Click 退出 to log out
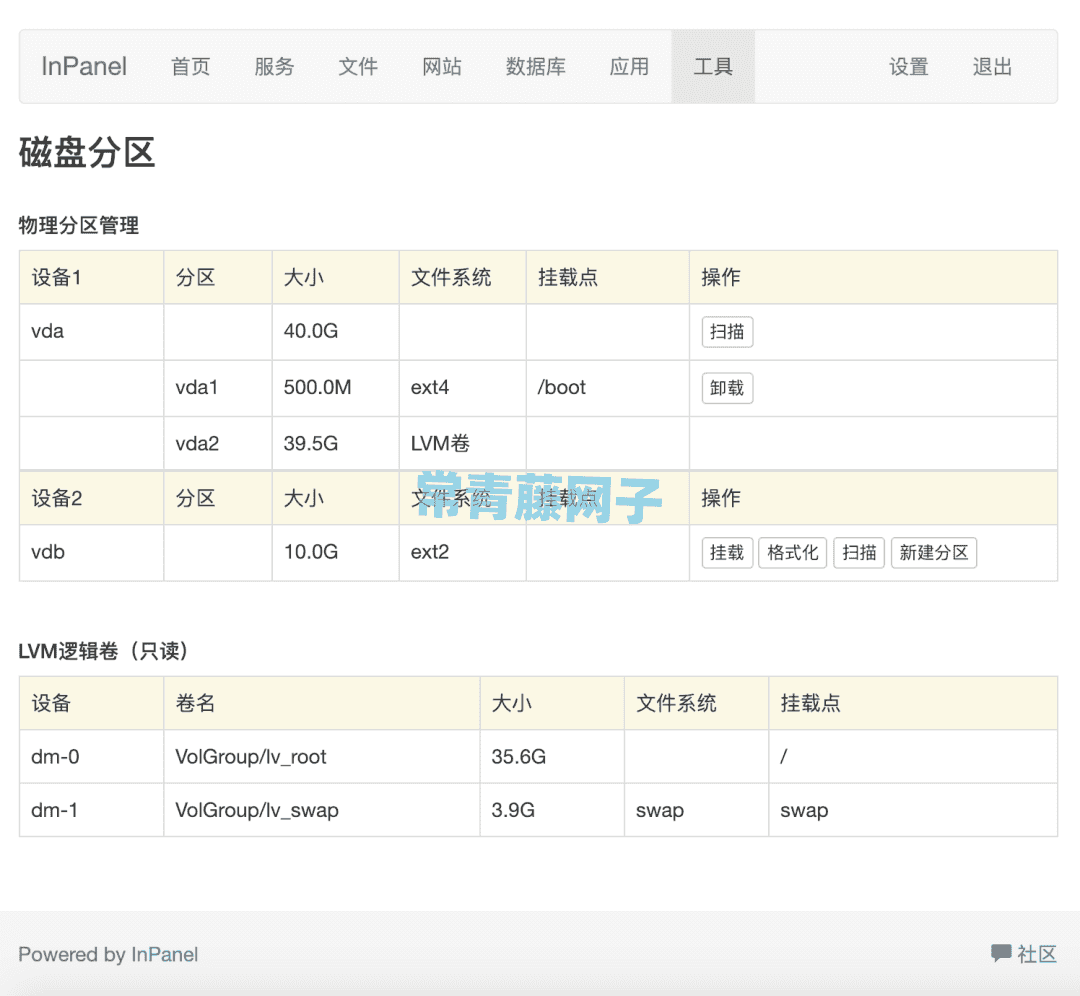The width and height of the screenshot is (1080, 996). [x=991, y=67]
